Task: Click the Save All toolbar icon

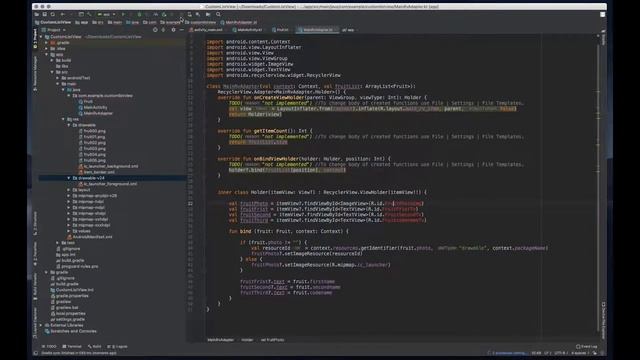Action: point(44,14)
